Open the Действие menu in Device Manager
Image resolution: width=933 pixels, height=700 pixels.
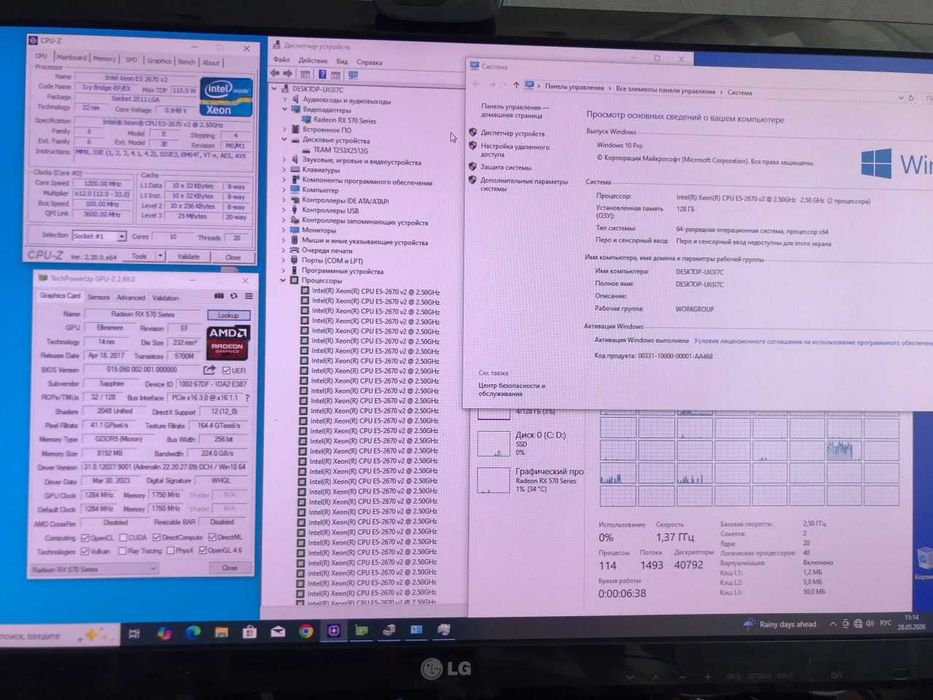click(x=313, y=61)
